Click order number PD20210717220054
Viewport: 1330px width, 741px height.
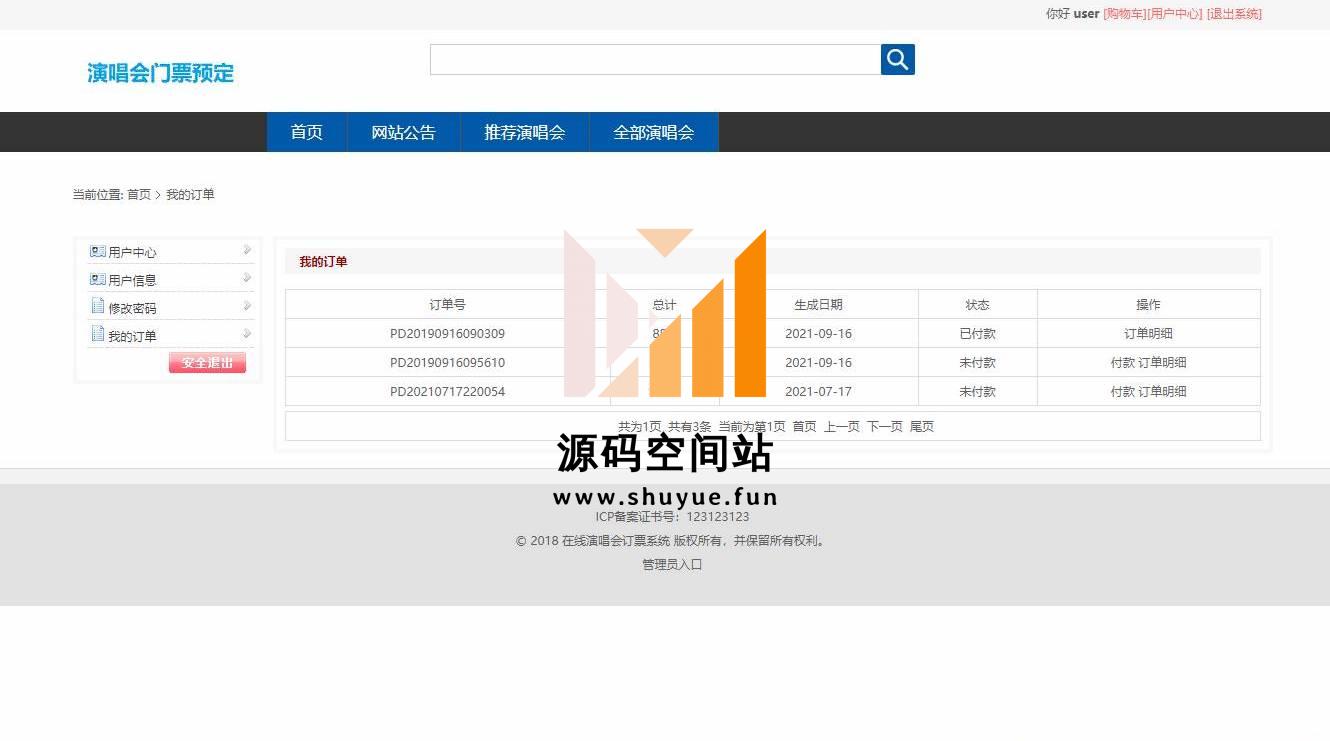[447, 392]
